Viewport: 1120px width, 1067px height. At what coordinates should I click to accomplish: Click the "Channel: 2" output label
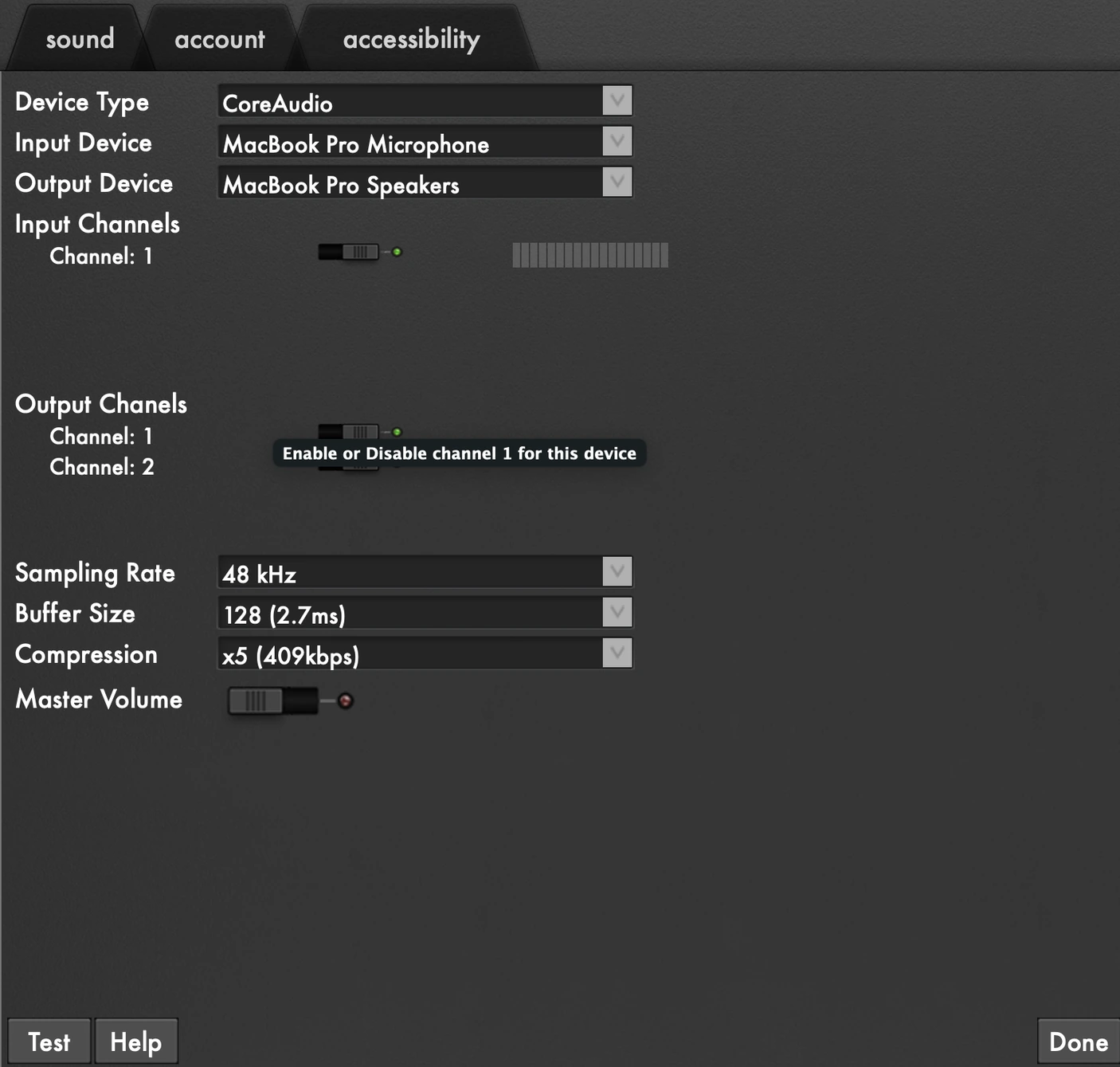pos(102,467)
